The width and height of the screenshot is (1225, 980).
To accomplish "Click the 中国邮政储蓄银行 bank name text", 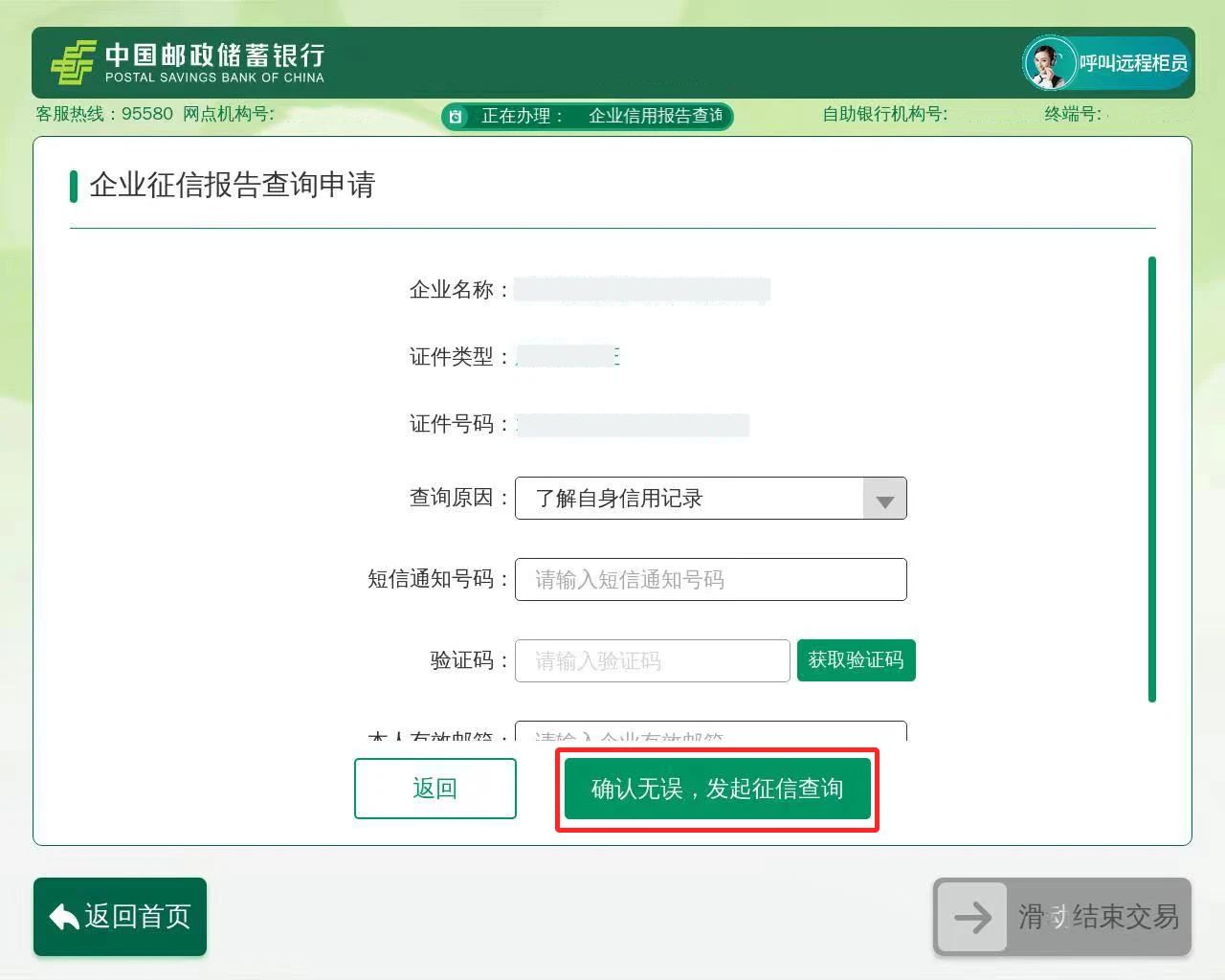I will click(x=214, y=56).
